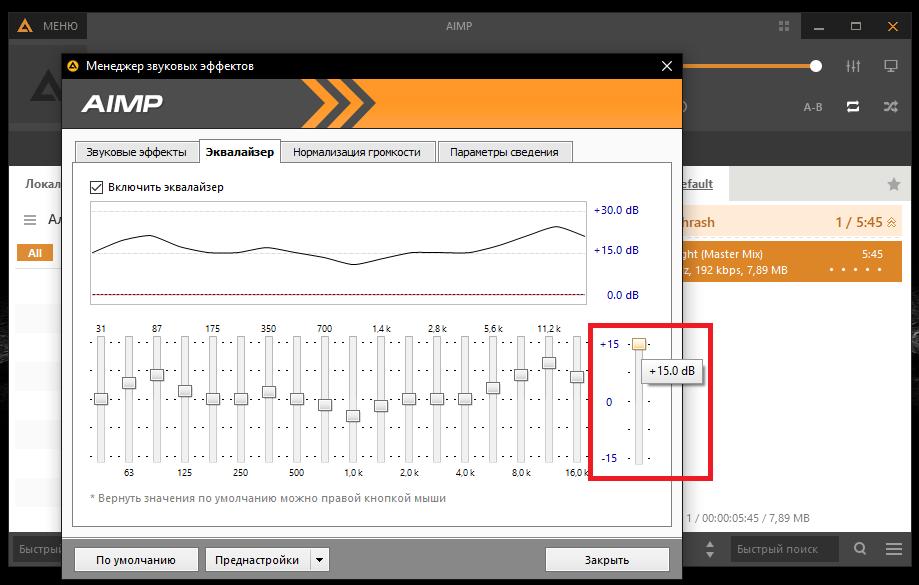Click the up-down arrows icon near search
The height and width of the screenshot is (585, 919).
(710, 549)
